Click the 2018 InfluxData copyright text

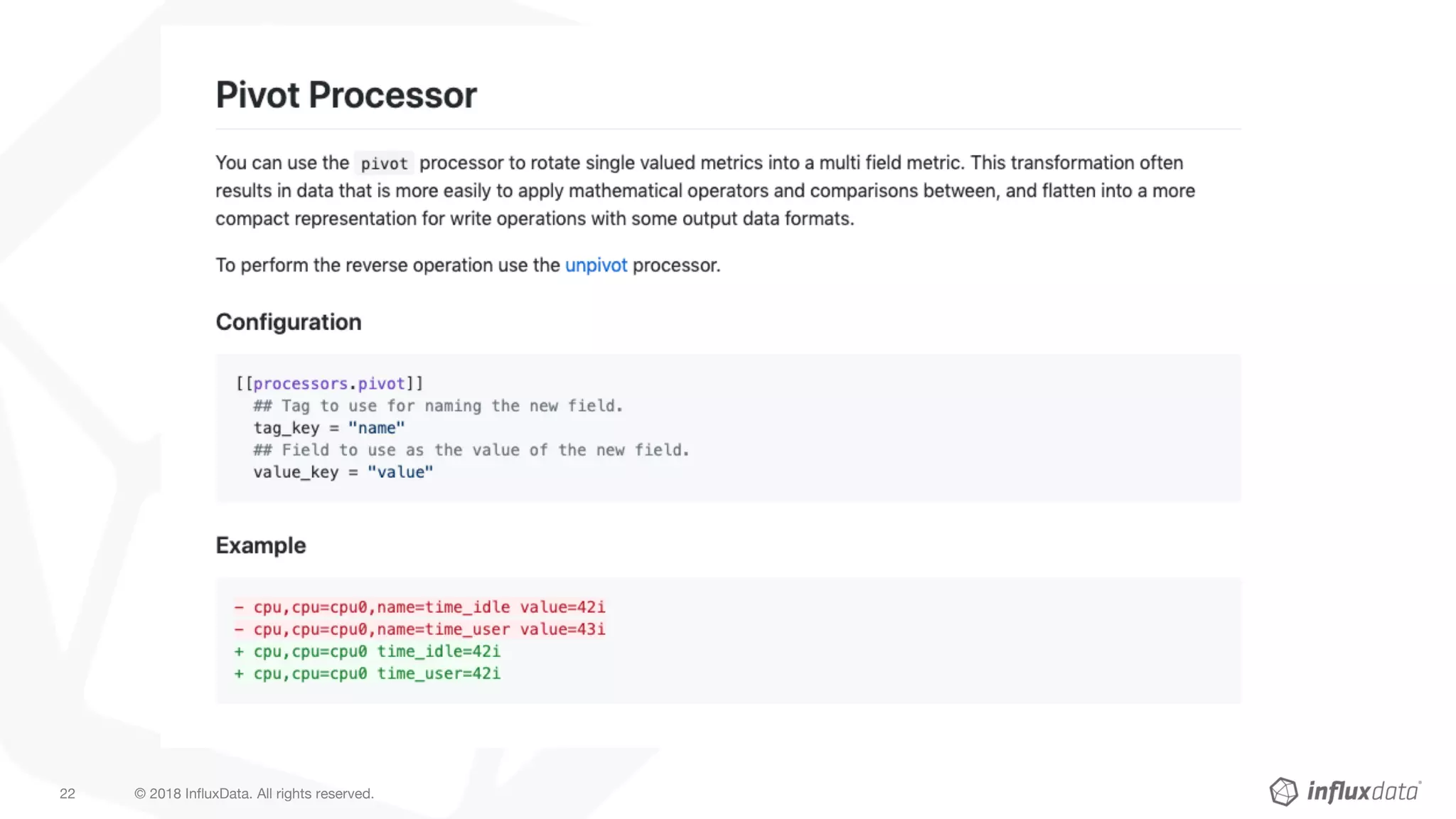click(x=254, y=793)
